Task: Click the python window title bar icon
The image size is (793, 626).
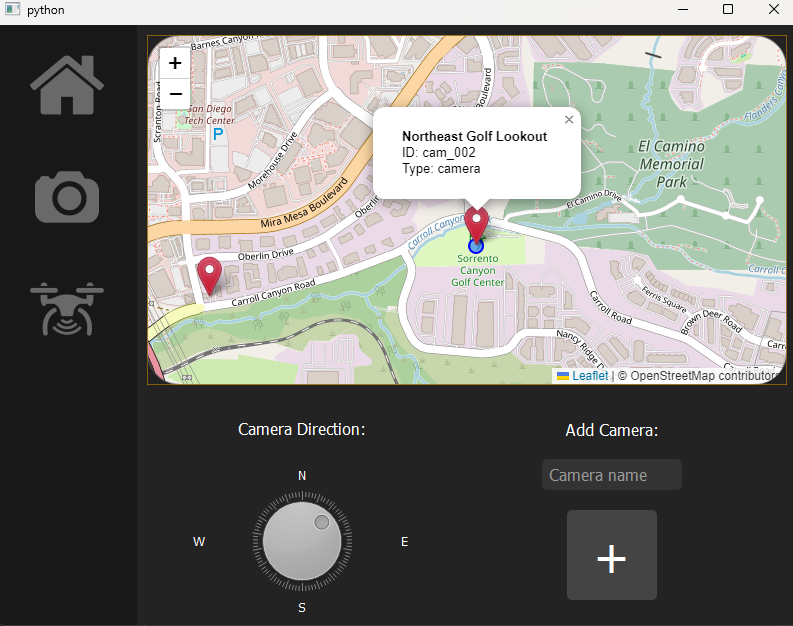Action: 12,9
